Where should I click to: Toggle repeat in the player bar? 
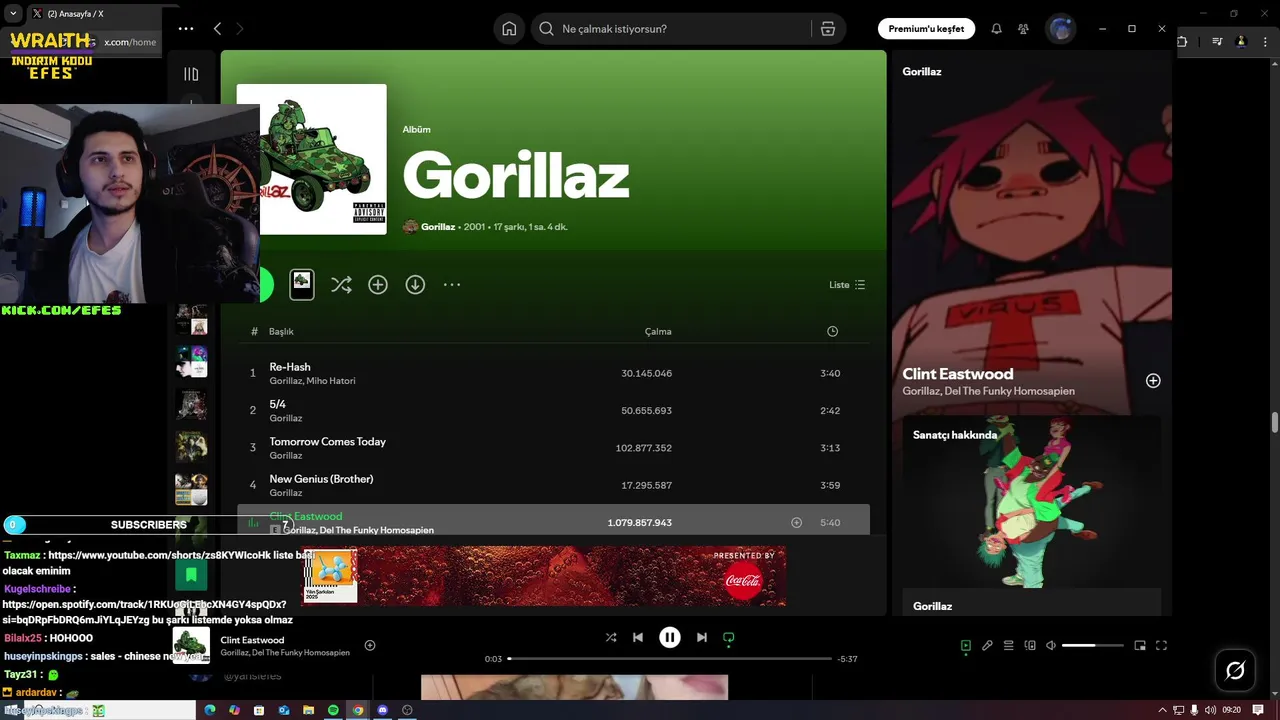[x=729, y=637]
